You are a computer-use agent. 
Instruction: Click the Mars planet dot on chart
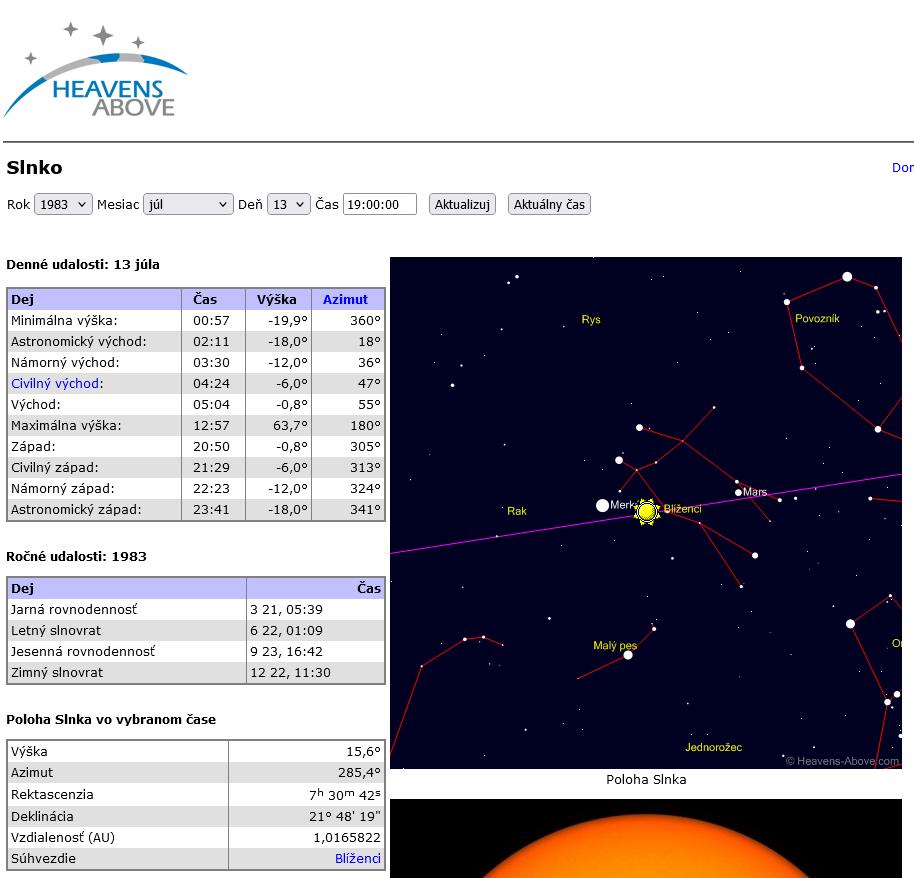click(738, 492)
